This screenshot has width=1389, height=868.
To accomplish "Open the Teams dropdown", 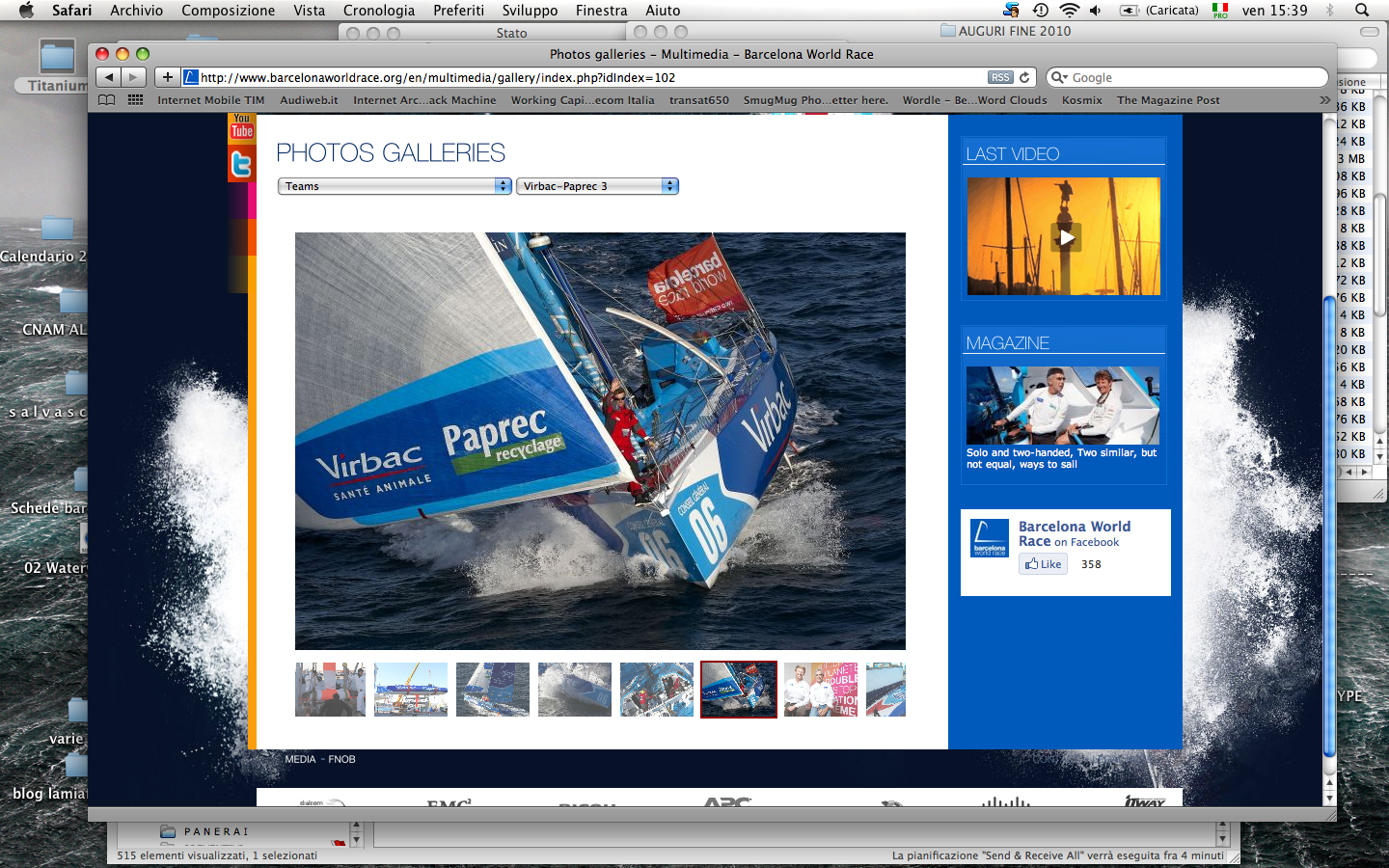I will click(x=395, y=186).
